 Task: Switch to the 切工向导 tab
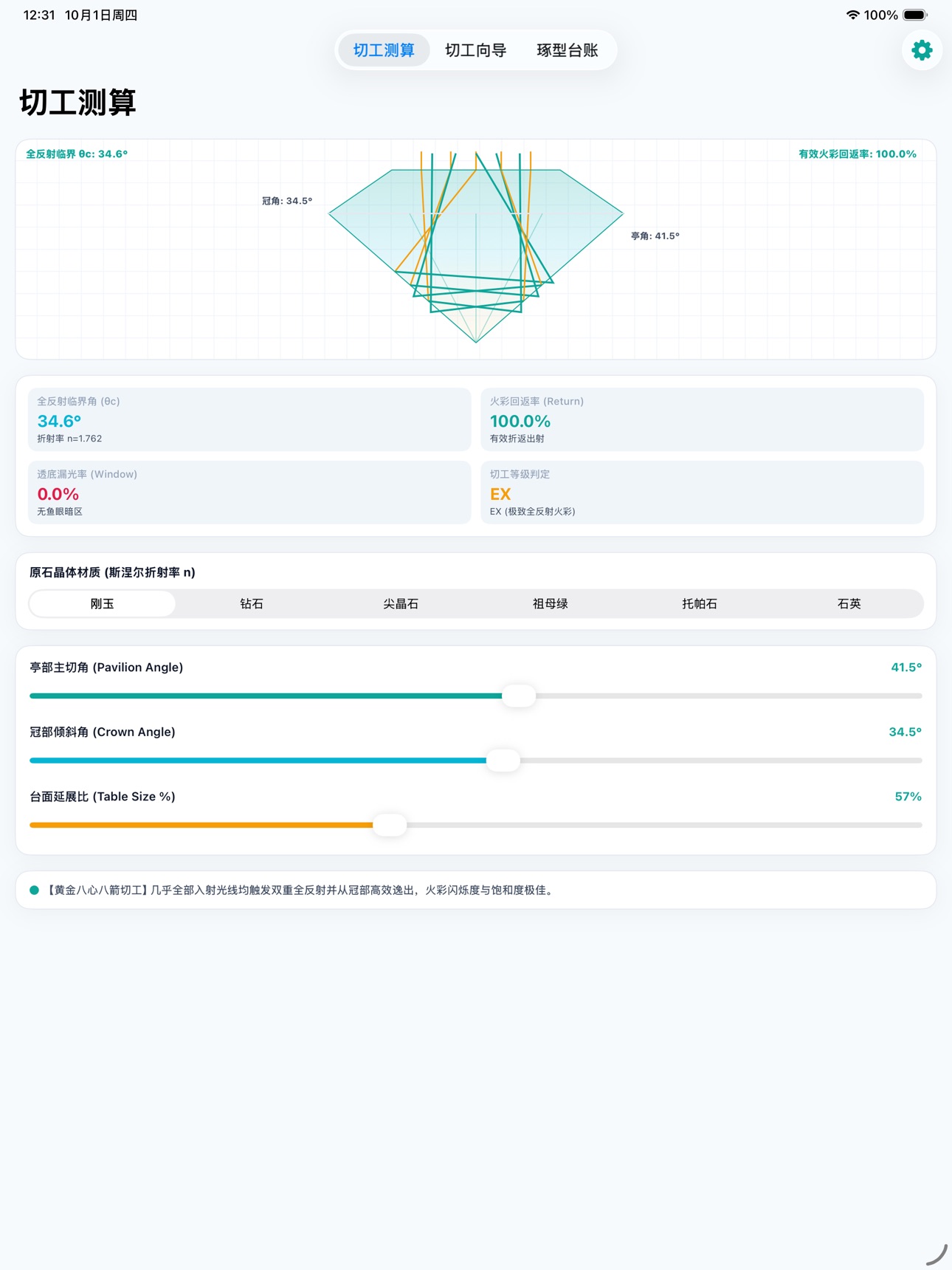[475, 50]
